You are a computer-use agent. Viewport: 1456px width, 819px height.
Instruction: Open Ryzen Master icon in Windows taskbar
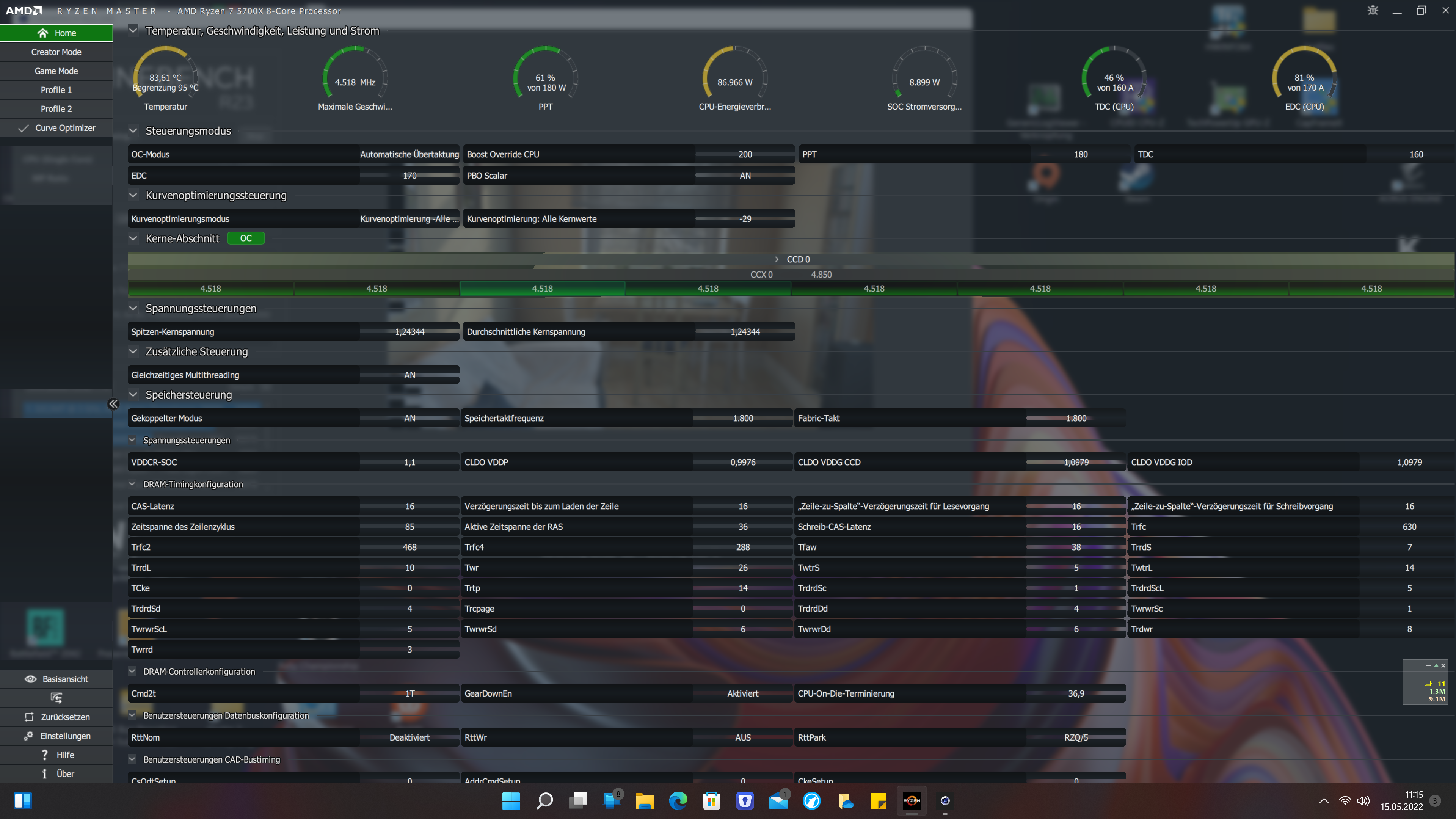[911, 801]
